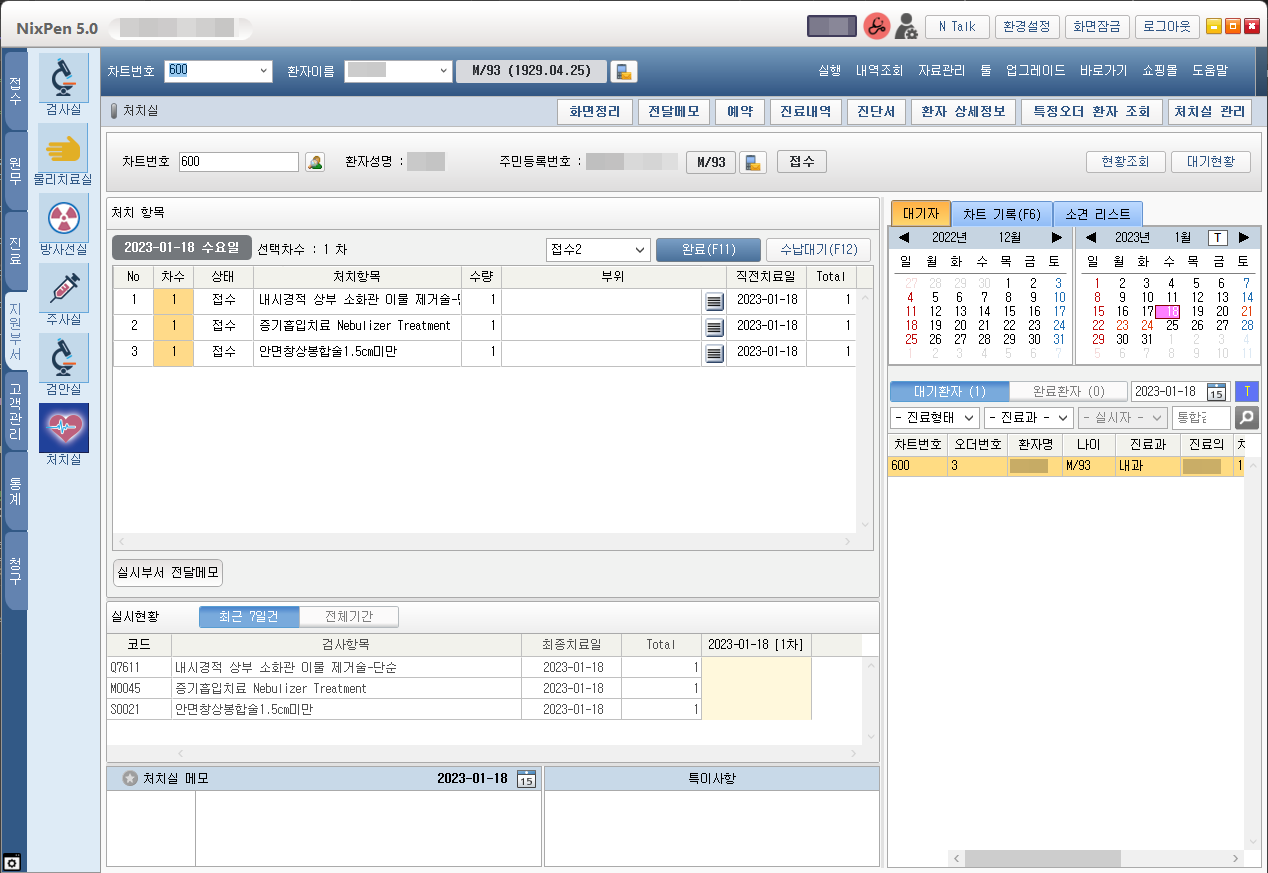Open the 진료형태 filter dropdown
The image size is (1268, 873).
point(934,418)
